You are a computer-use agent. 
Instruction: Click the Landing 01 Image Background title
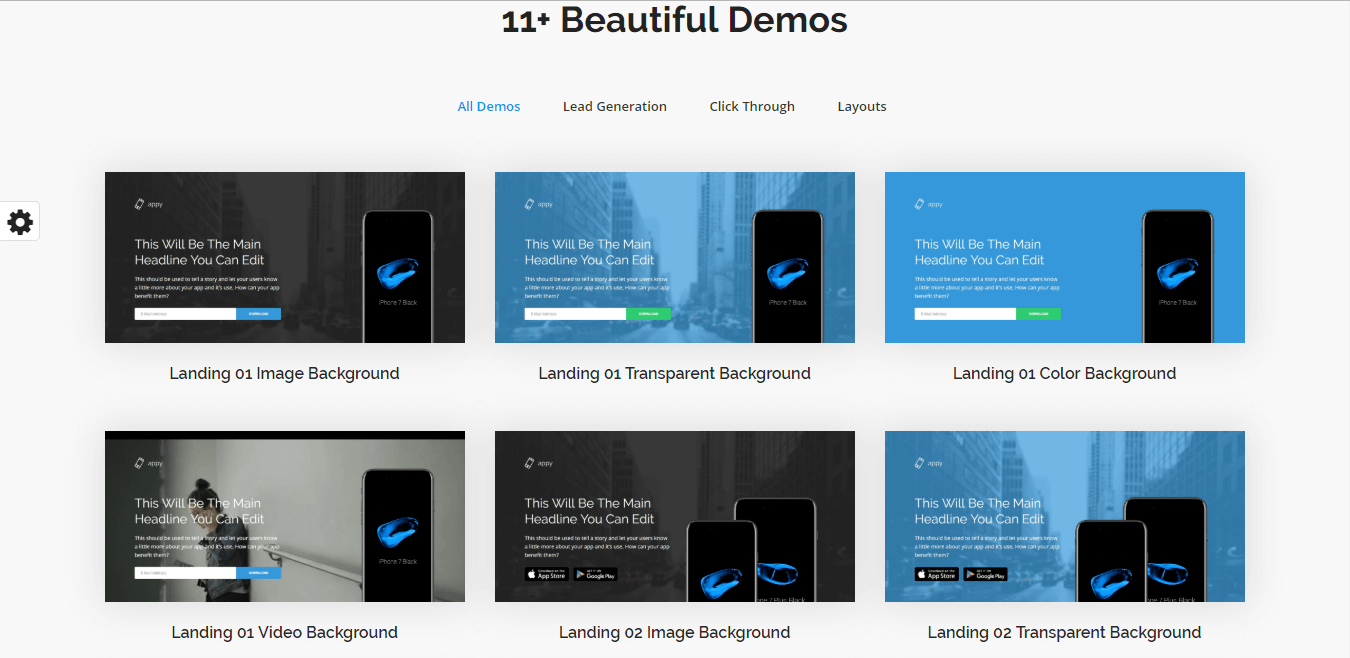pos(284,373)
